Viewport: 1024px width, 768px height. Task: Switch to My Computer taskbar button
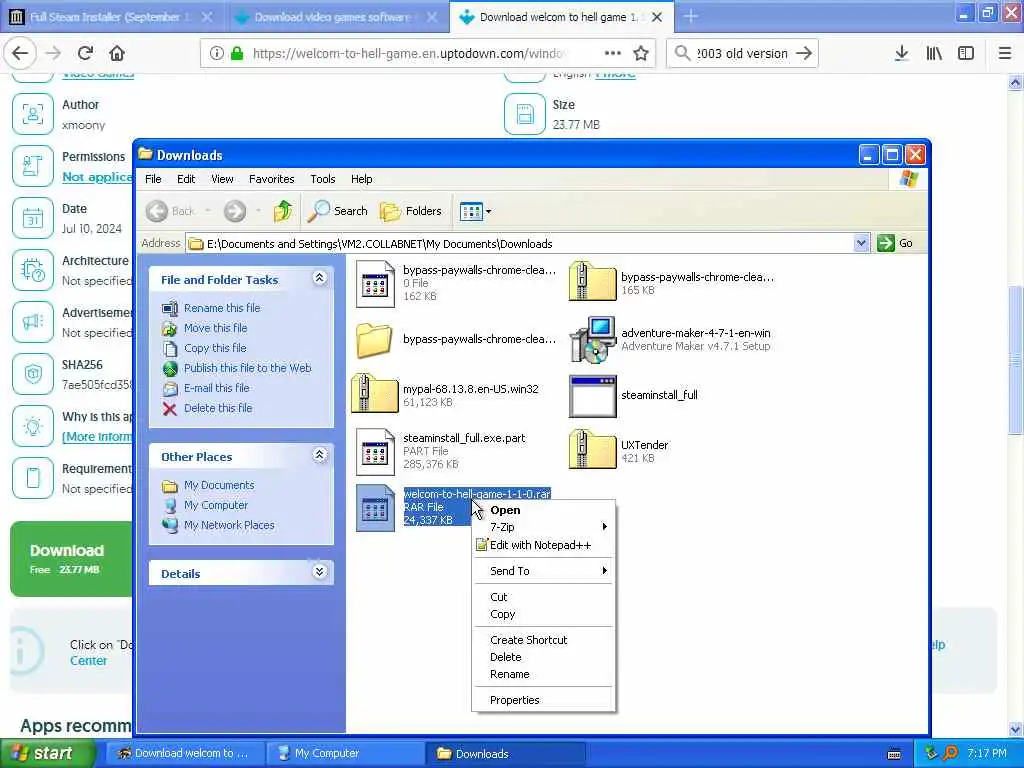coord(344,754)
